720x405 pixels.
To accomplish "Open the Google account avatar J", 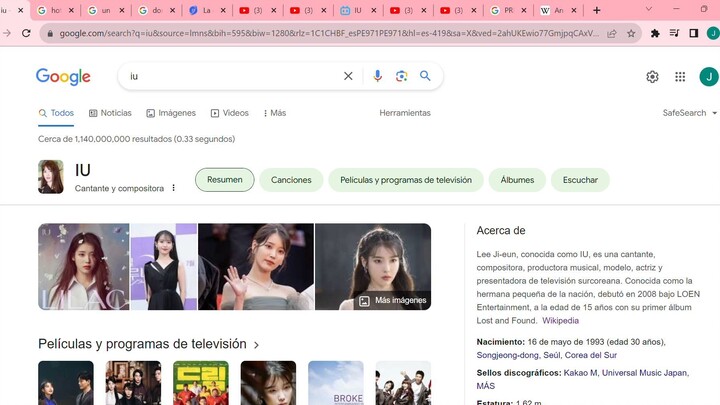I will (709, 77).
